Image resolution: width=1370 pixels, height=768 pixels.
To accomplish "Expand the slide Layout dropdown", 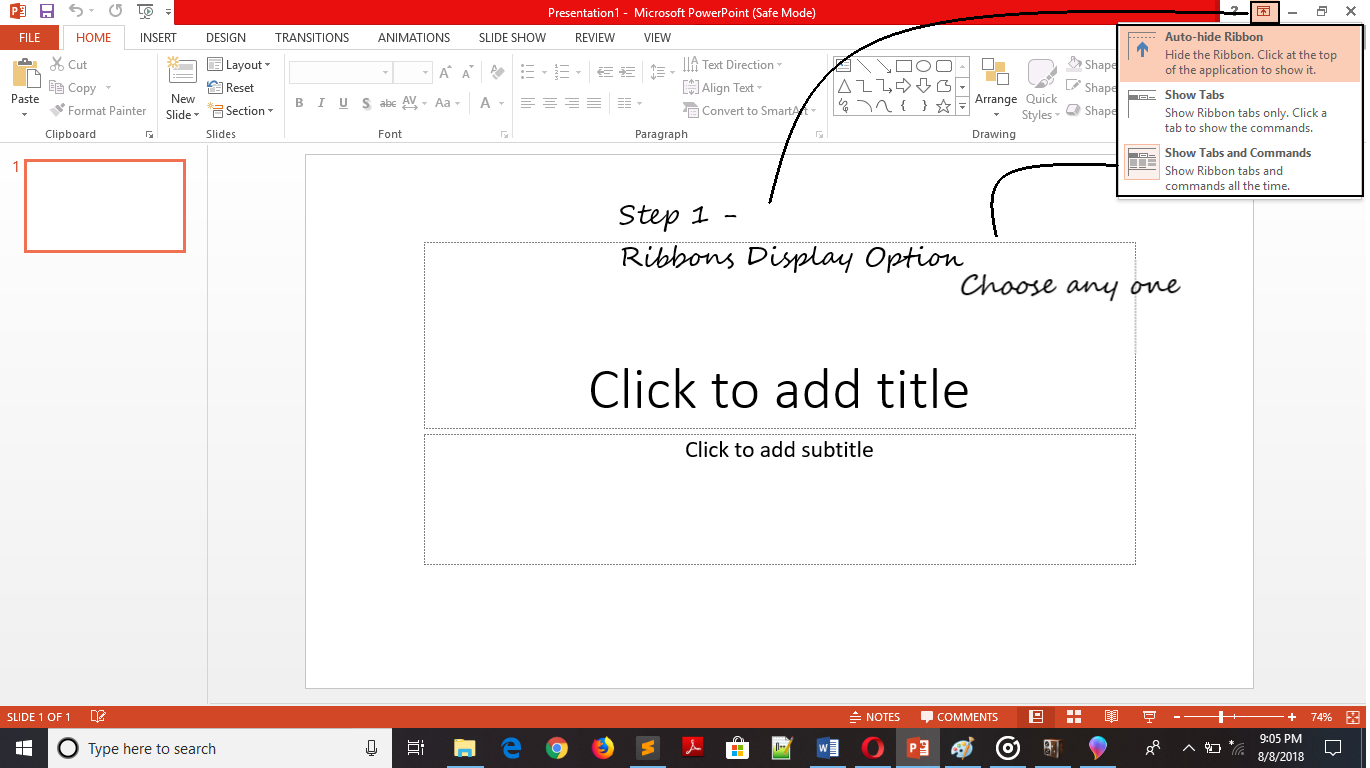I will (x=240, y=65).
